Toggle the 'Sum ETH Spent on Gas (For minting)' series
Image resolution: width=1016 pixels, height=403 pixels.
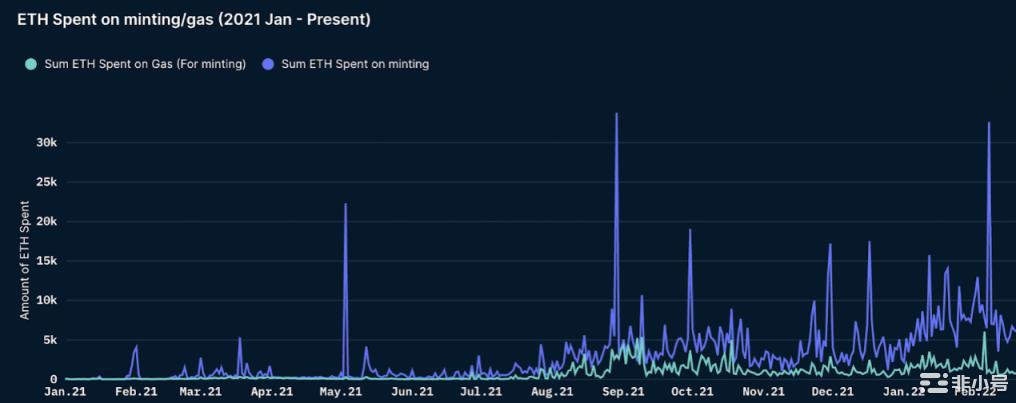pyautogui.click(x=145, y=64)
